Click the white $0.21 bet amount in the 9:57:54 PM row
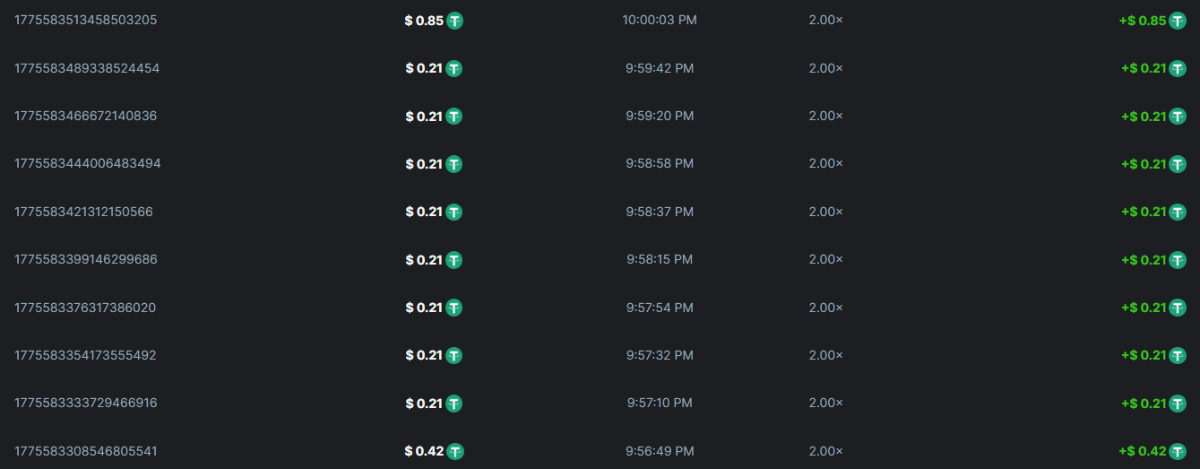 coord(423,307)
